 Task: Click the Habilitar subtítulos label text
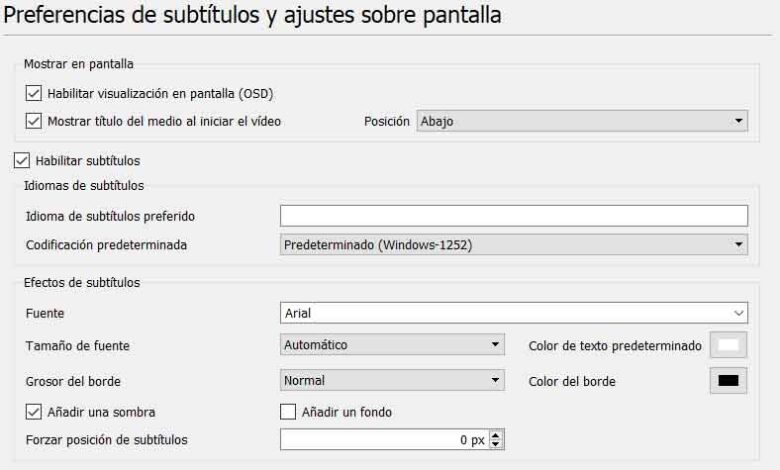coord(91,160)
